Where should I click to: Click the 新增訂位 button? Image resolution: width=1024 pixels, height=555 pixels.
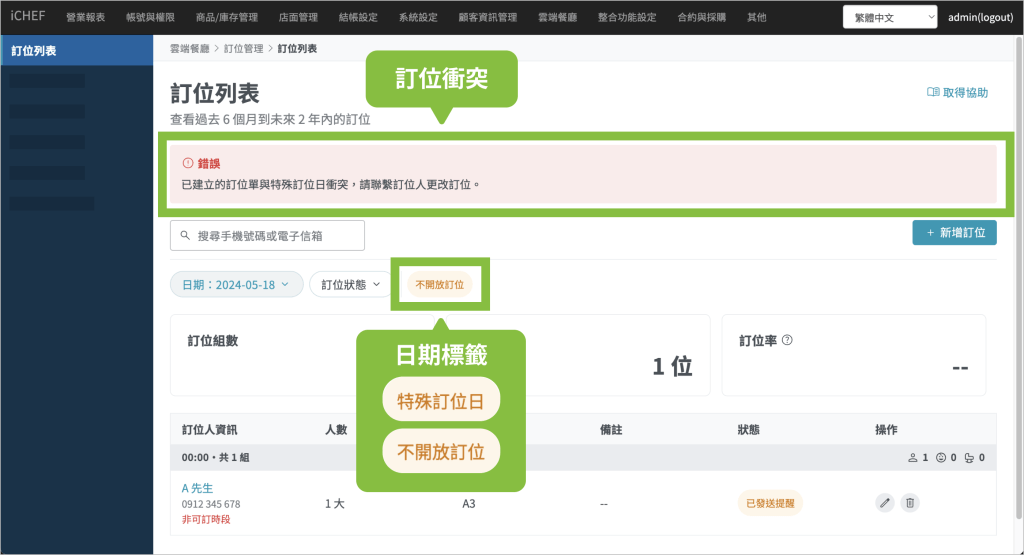[954, 233]
